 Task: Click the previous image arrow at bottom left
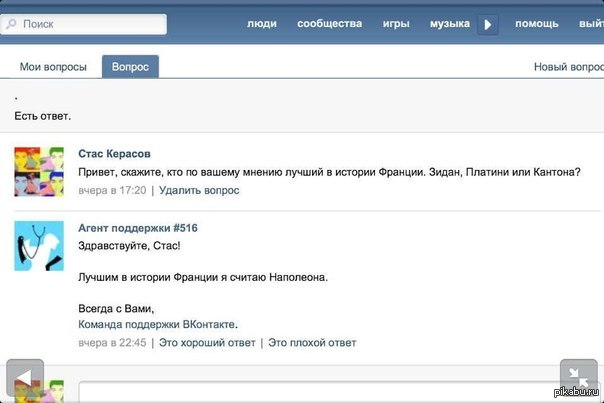[25, 379]
